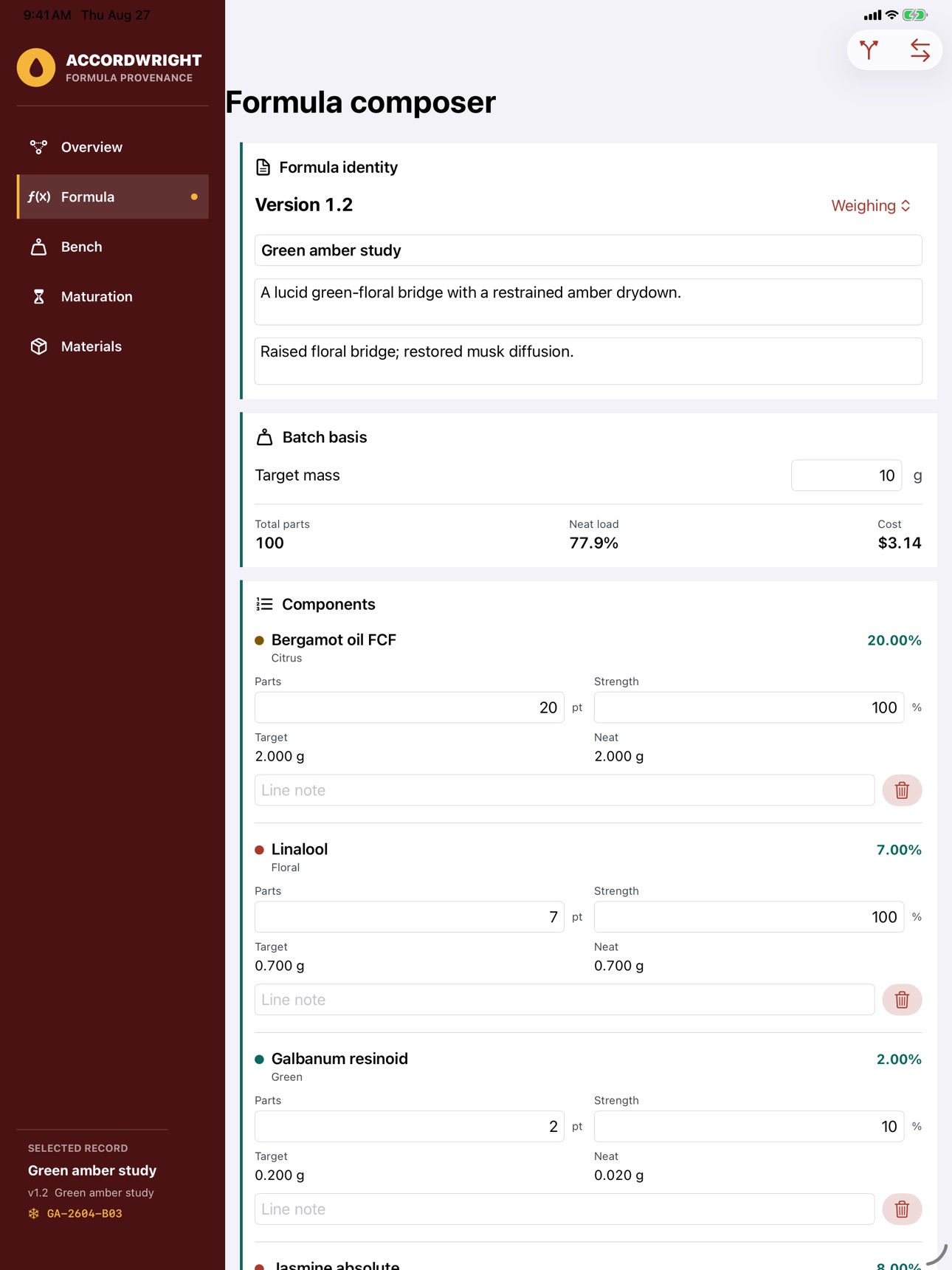Edit Bergamot oil FCF Strength field
This screenshot has width=952, height=1270.
[x=749, y=707]
